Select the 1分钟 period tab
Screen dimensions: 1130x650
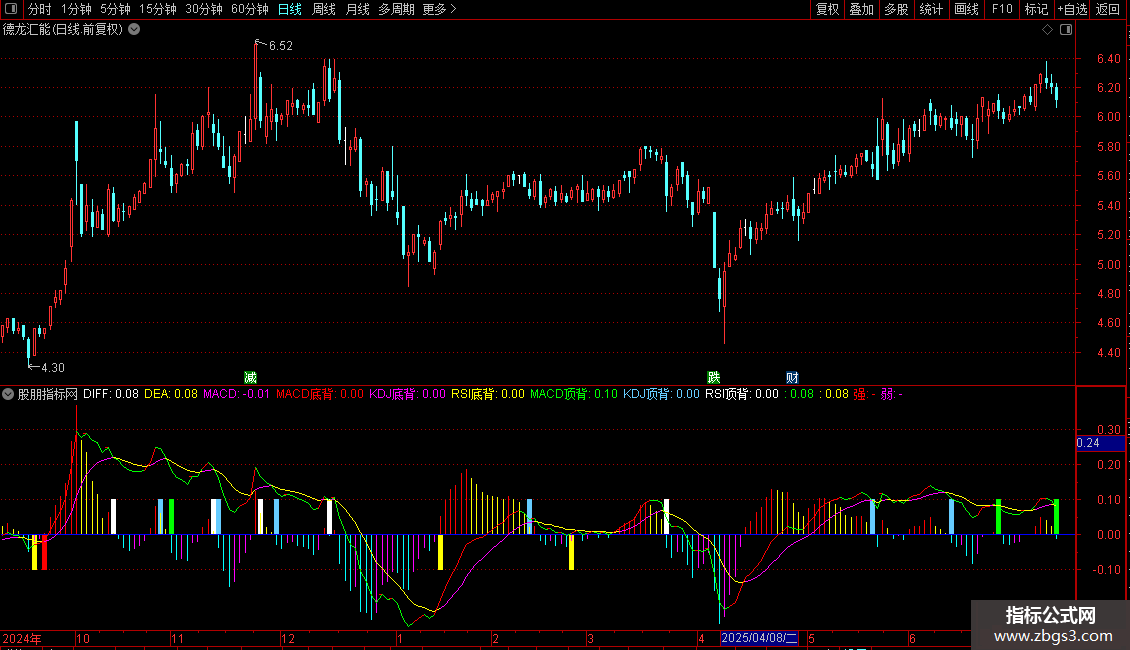[76, 9]
